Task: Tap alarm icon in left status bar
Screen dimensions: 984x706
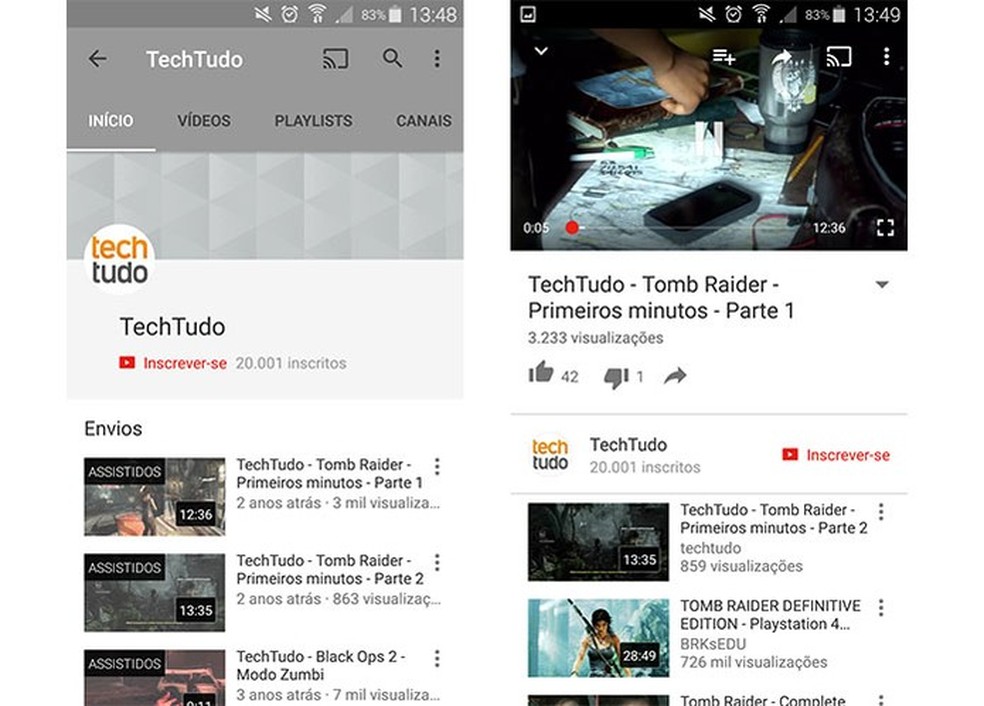Action: (289, 14)
